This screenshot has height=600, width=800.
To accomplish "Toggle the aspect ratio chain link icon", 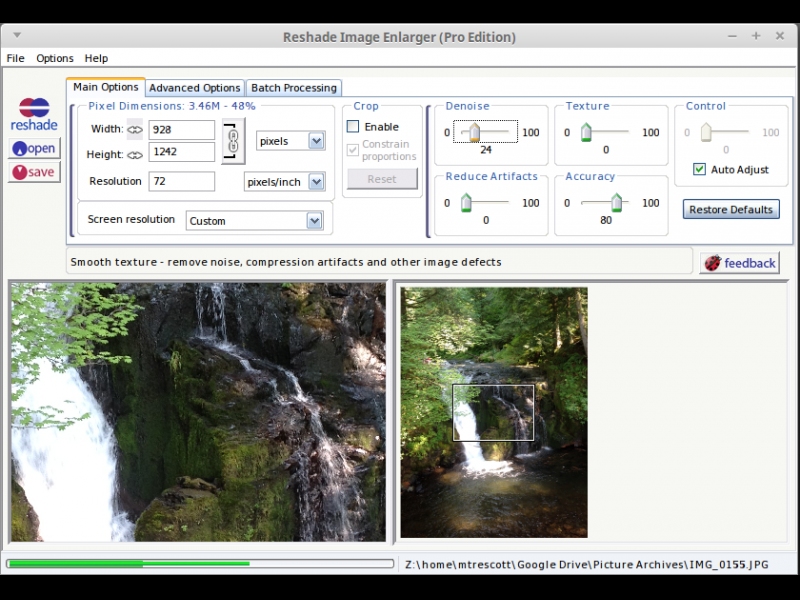I will pos(232,140).
